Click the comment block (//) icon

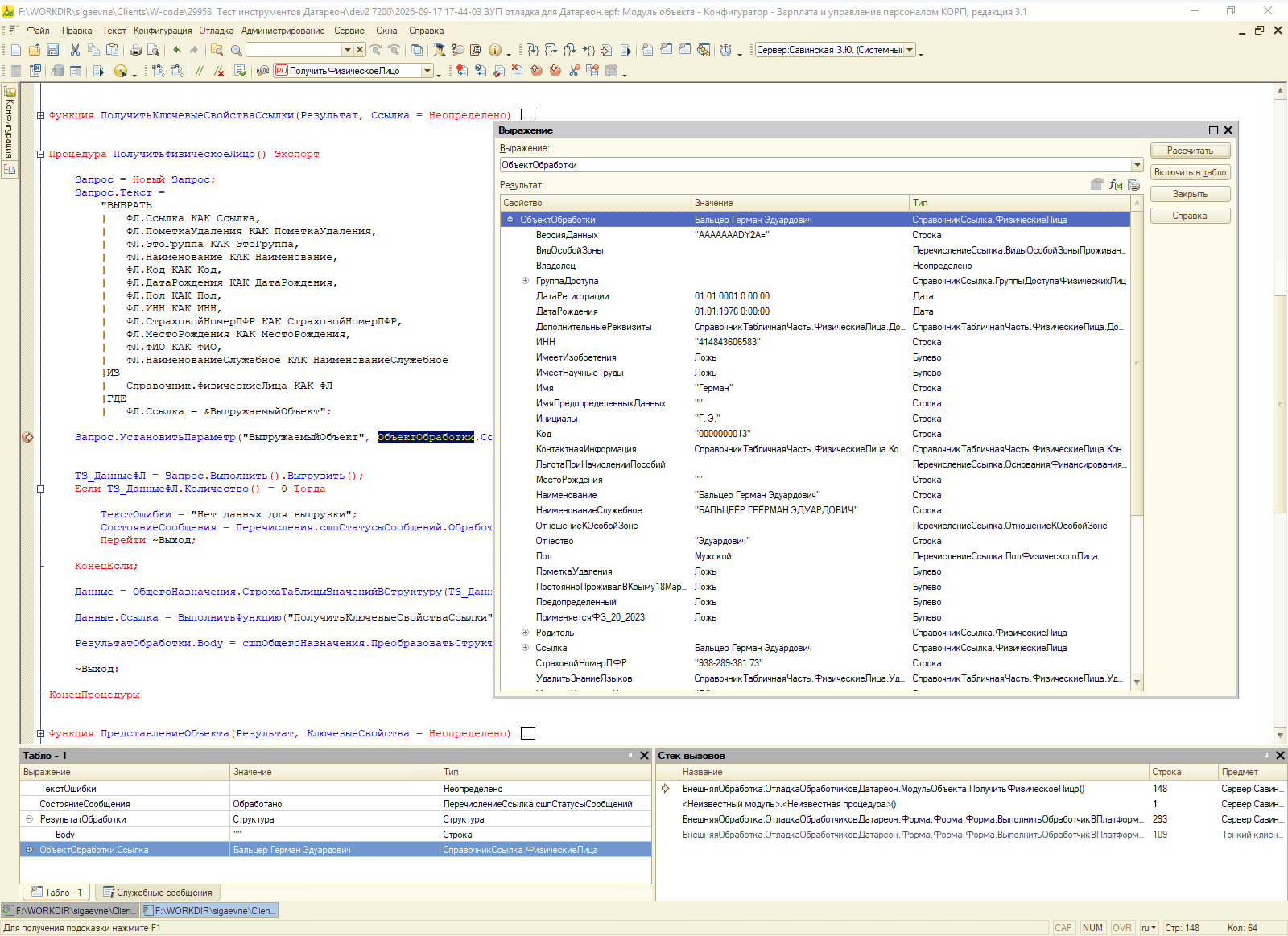coord(199,71)
